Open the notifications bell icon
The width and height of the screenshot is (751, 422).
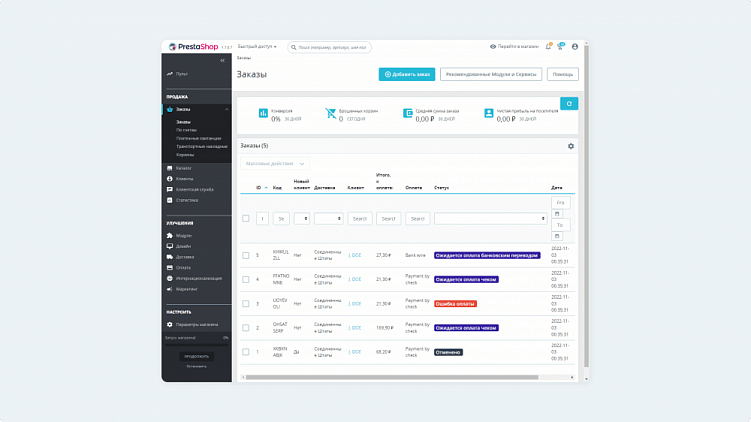pos(548,46)
